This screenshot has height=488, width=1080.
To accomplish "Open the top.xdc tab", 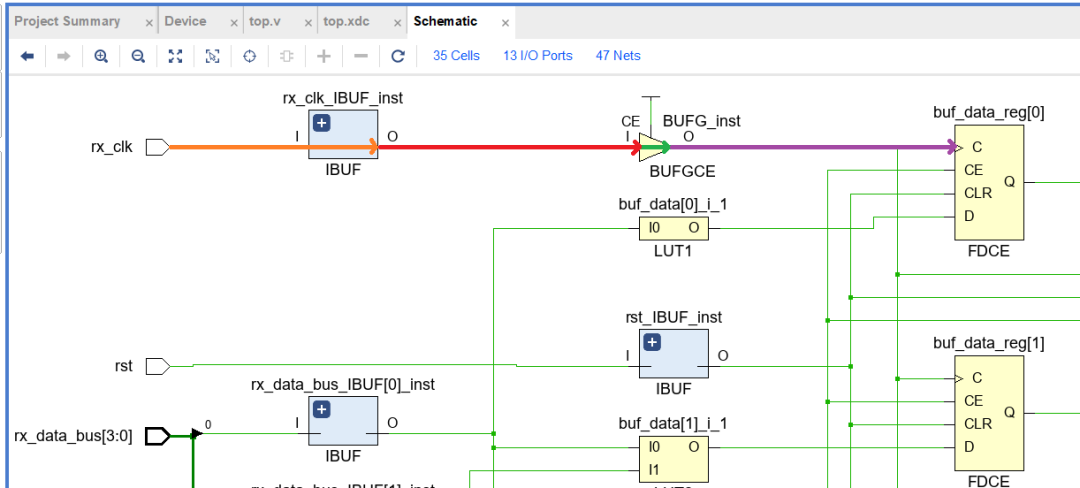I will click(346, 21).
